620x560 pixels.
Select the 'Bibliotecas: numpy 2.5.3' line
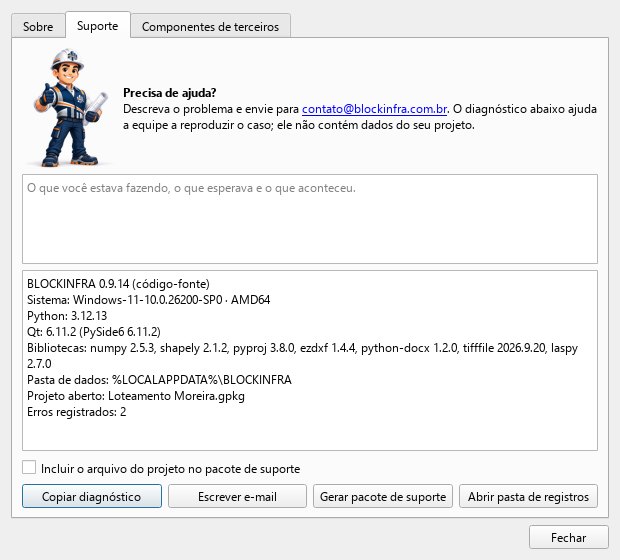[x=302, y=356]
